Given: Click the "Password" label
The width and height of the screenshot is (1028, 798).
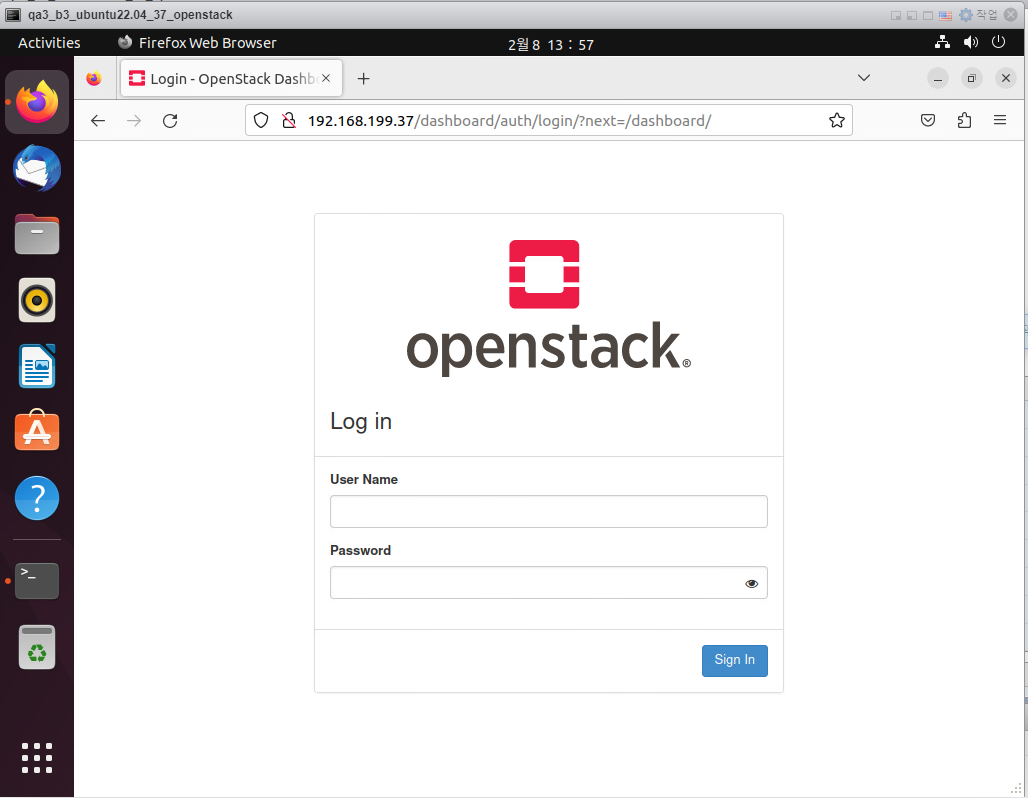Looking at the screenshot, I should coord(361,550).
